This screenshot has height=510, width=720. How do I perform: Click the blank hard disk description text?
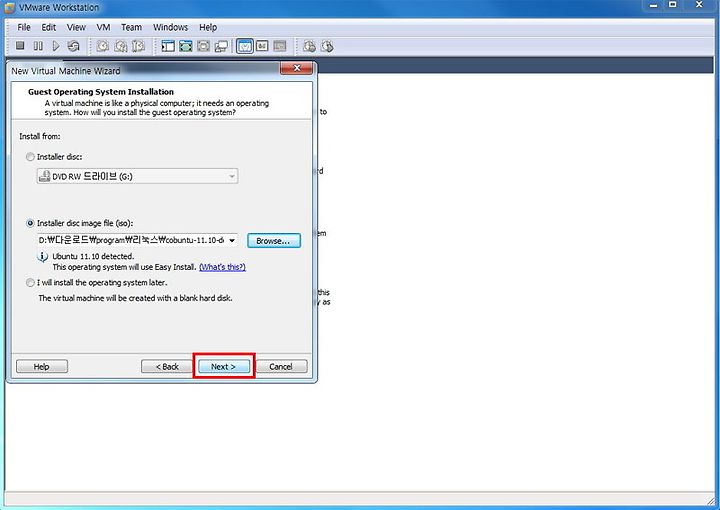tap(135, 298)
